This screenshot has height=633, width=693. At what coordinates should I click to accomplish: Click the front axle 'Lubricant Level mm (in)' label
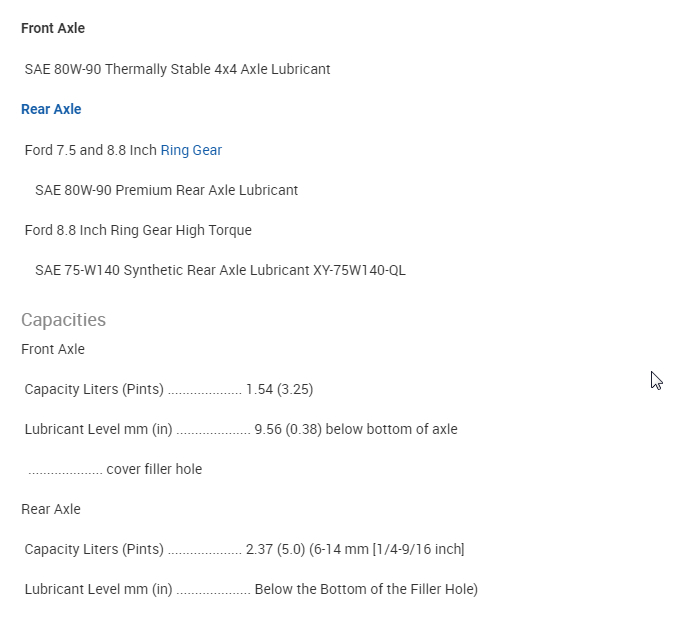[x=98, y=429]
